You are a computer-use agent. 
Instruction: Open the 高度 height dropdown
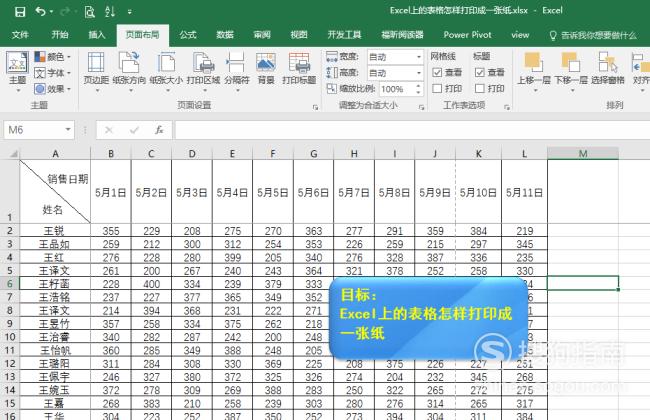[419, 73]
